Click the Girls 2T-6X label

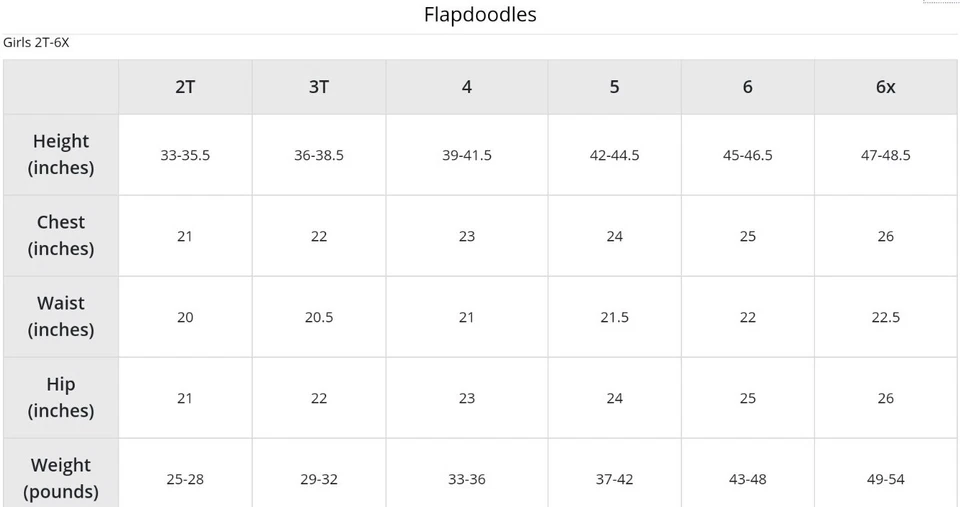coord(36,43)
